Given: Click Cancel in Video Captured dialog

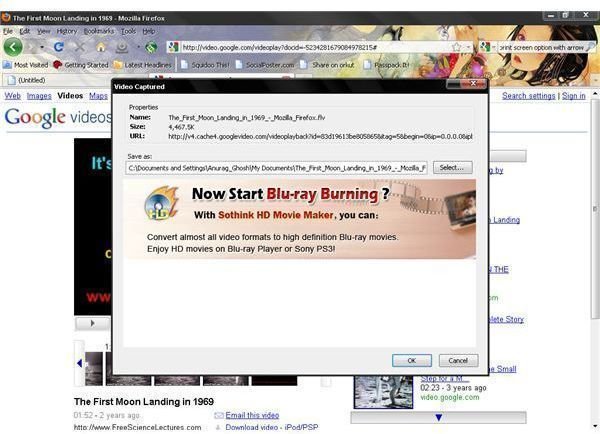Looking at the screenshot, I should click(458, 361).
